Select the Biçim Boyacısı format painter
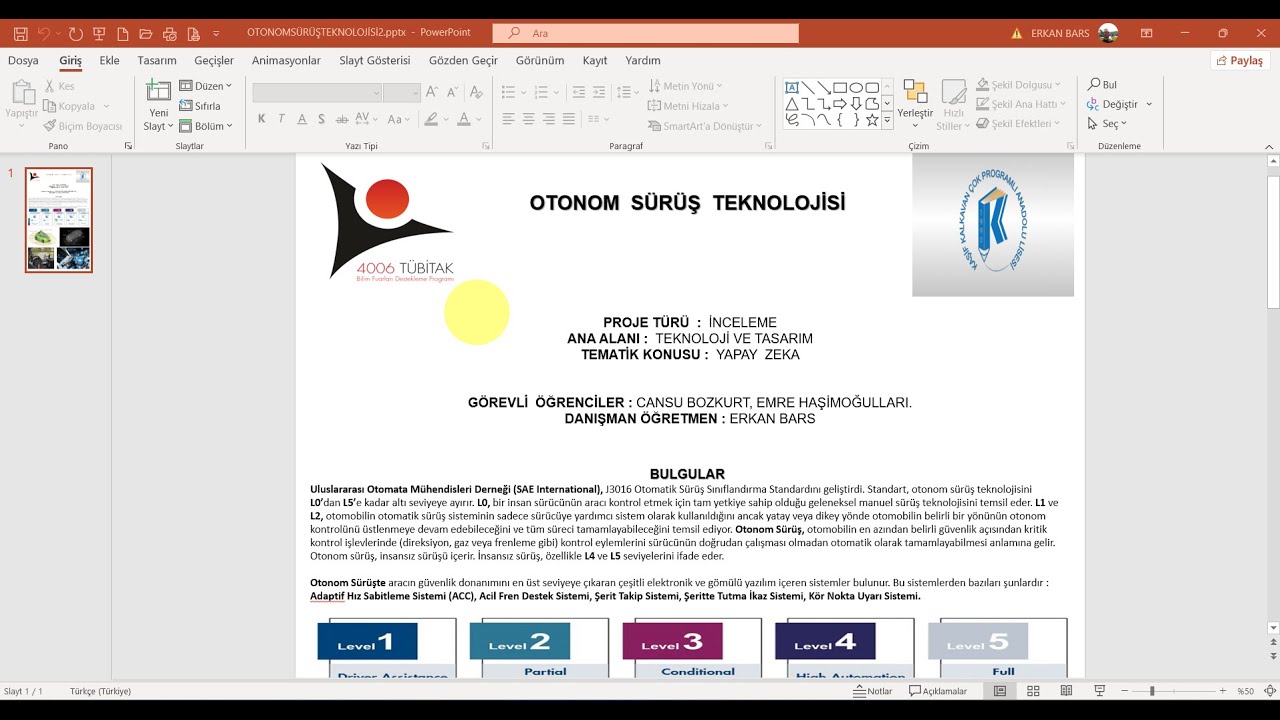 83,126
